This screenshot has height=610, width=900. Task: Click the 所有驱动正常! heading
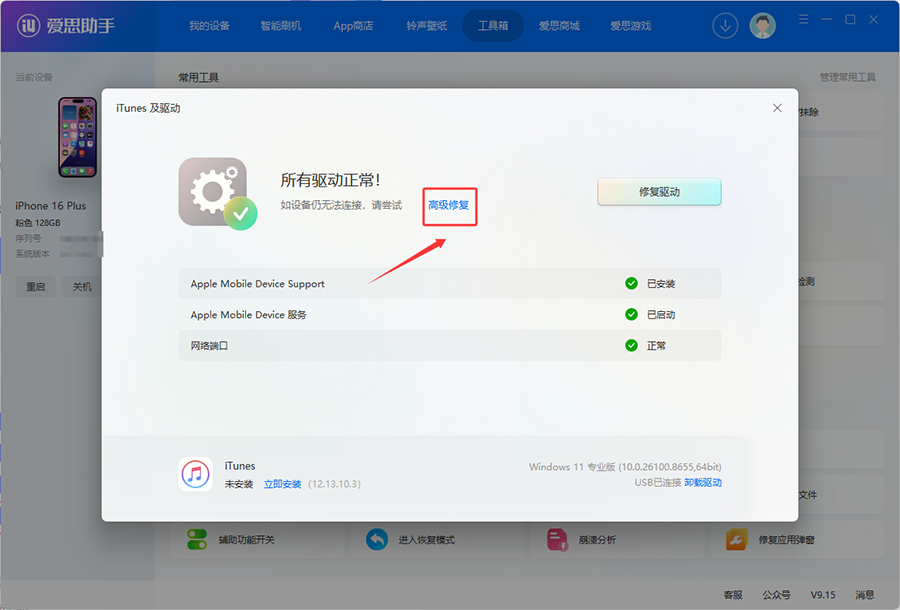pos(330,180)
